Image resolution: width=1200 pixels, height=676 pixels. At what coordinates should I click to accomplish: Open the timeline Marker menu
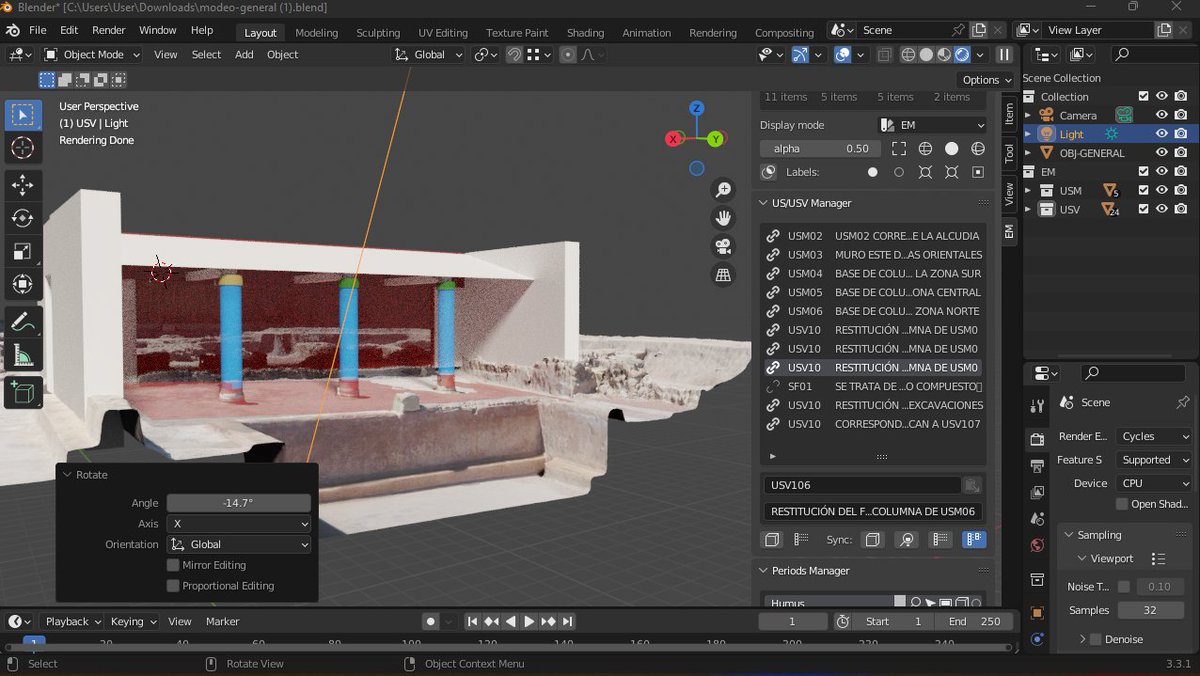pos(222,621)
